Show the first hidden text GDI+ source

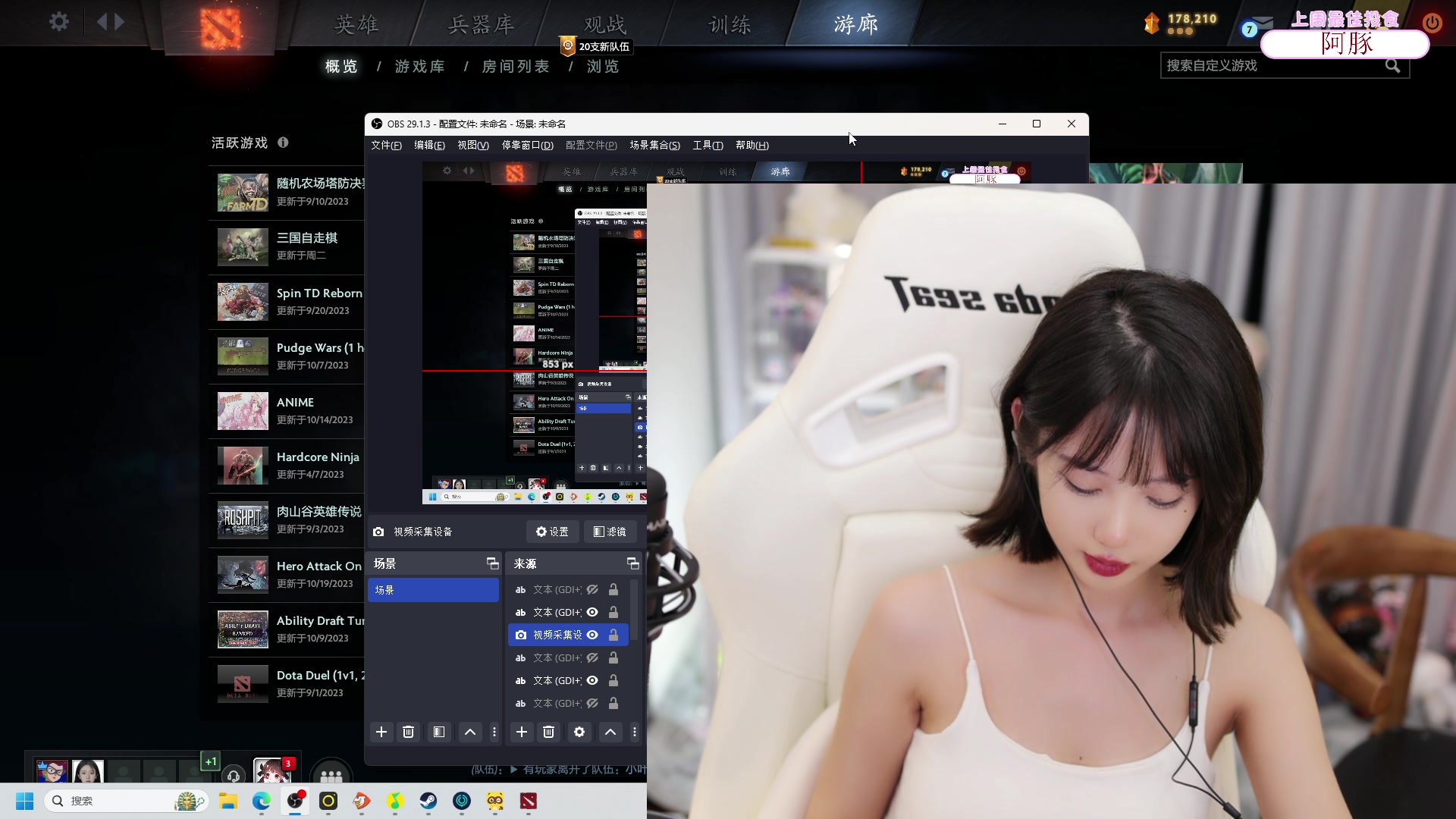click(592, 589)
